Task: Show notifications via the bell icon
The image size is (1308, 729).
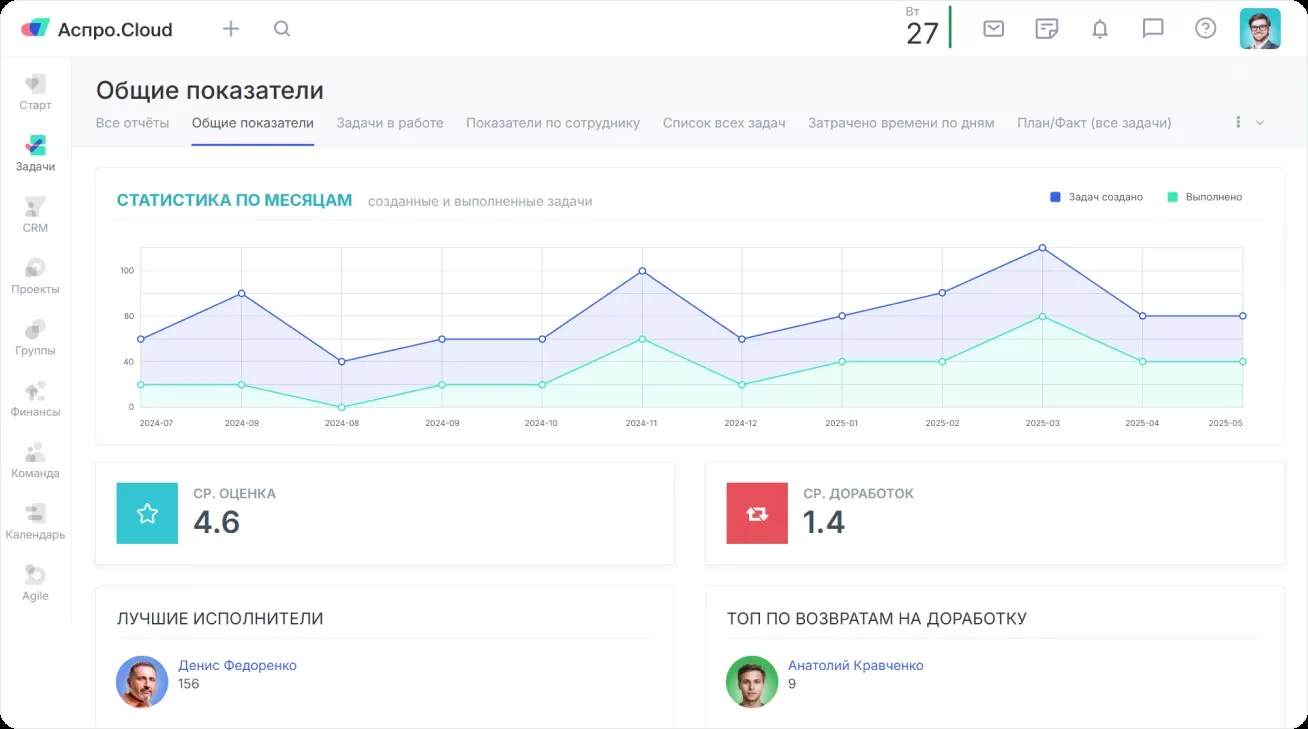Action: (x=1100, y=29)
